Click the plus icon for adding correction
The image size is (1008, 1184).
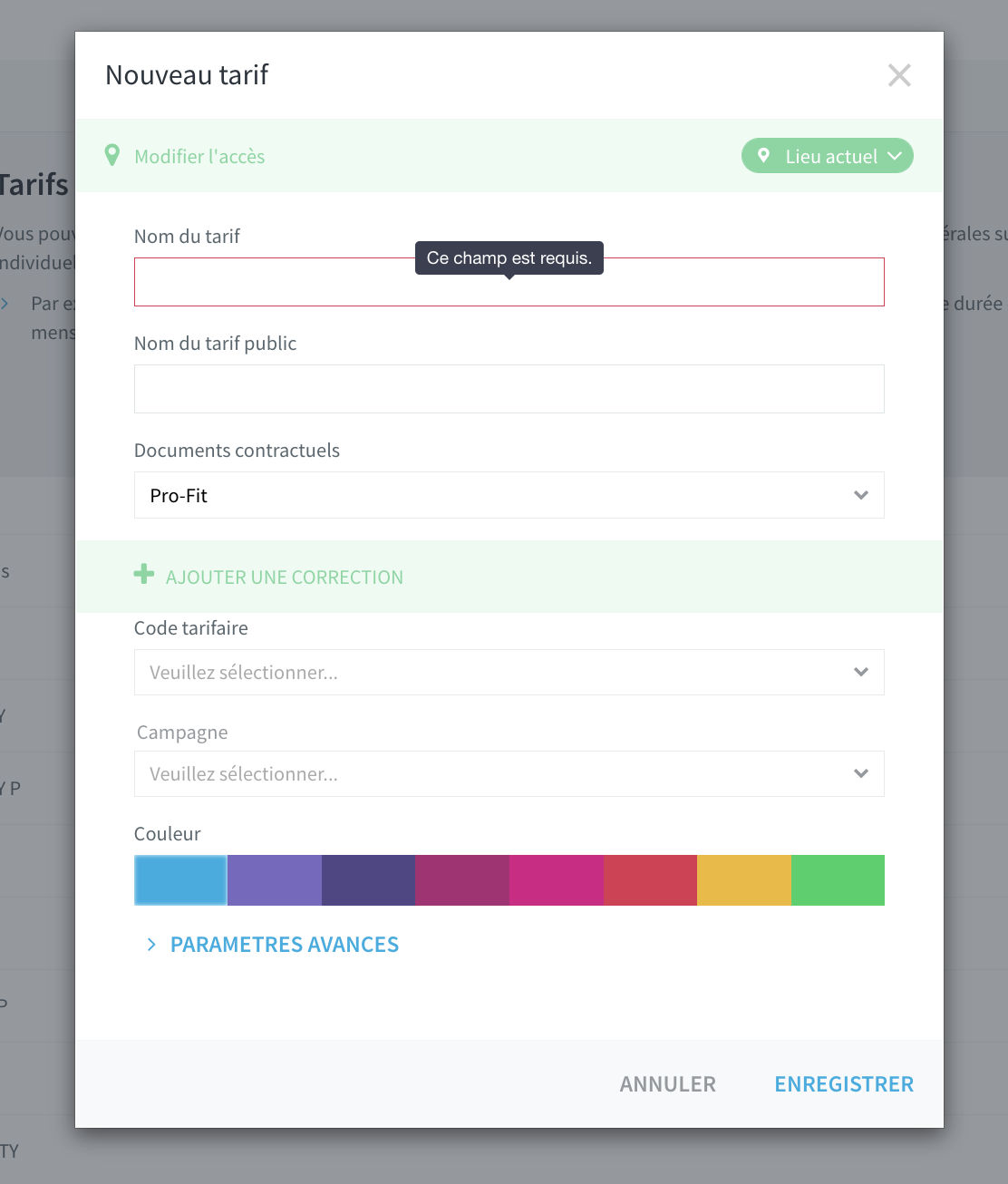click(x=144, y=574)
